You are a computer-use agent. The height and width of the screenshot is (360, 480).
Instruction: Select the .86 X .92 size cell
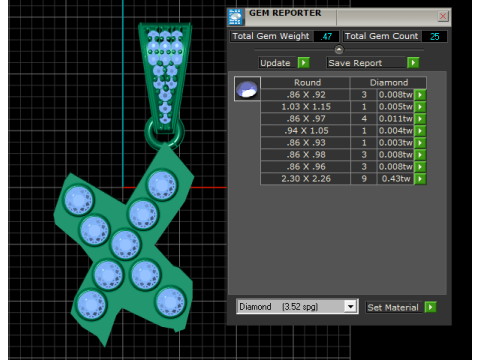point(306,95)
